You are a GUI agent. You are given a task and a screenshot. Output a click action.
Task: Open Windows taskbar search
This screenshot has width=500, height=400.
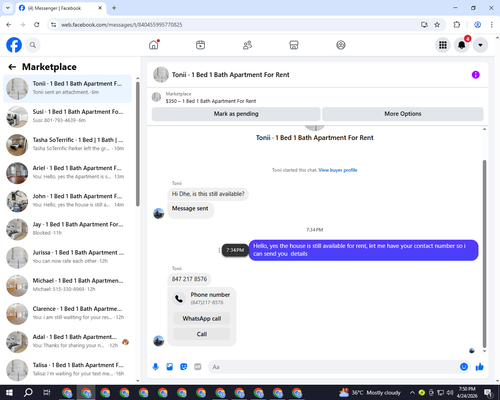click(28, 393)
